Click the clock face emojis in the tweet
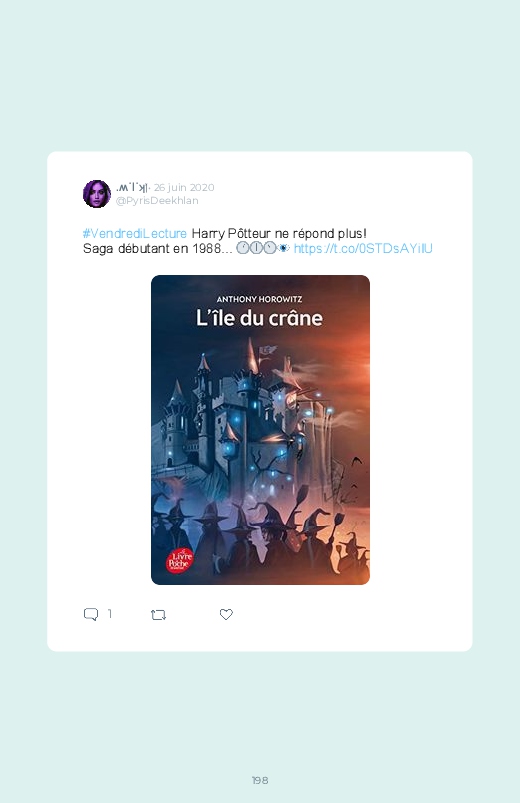The image size is (520, 803). tap(257, 248)
